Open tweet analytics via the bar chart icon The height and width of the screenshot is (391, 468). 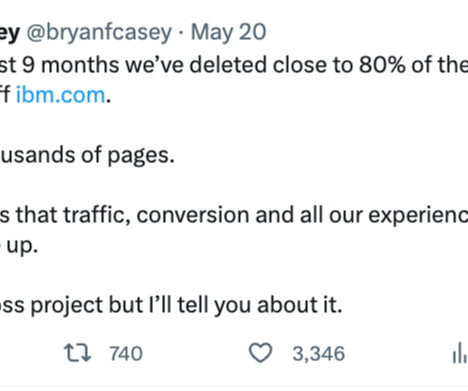[460, 353]
